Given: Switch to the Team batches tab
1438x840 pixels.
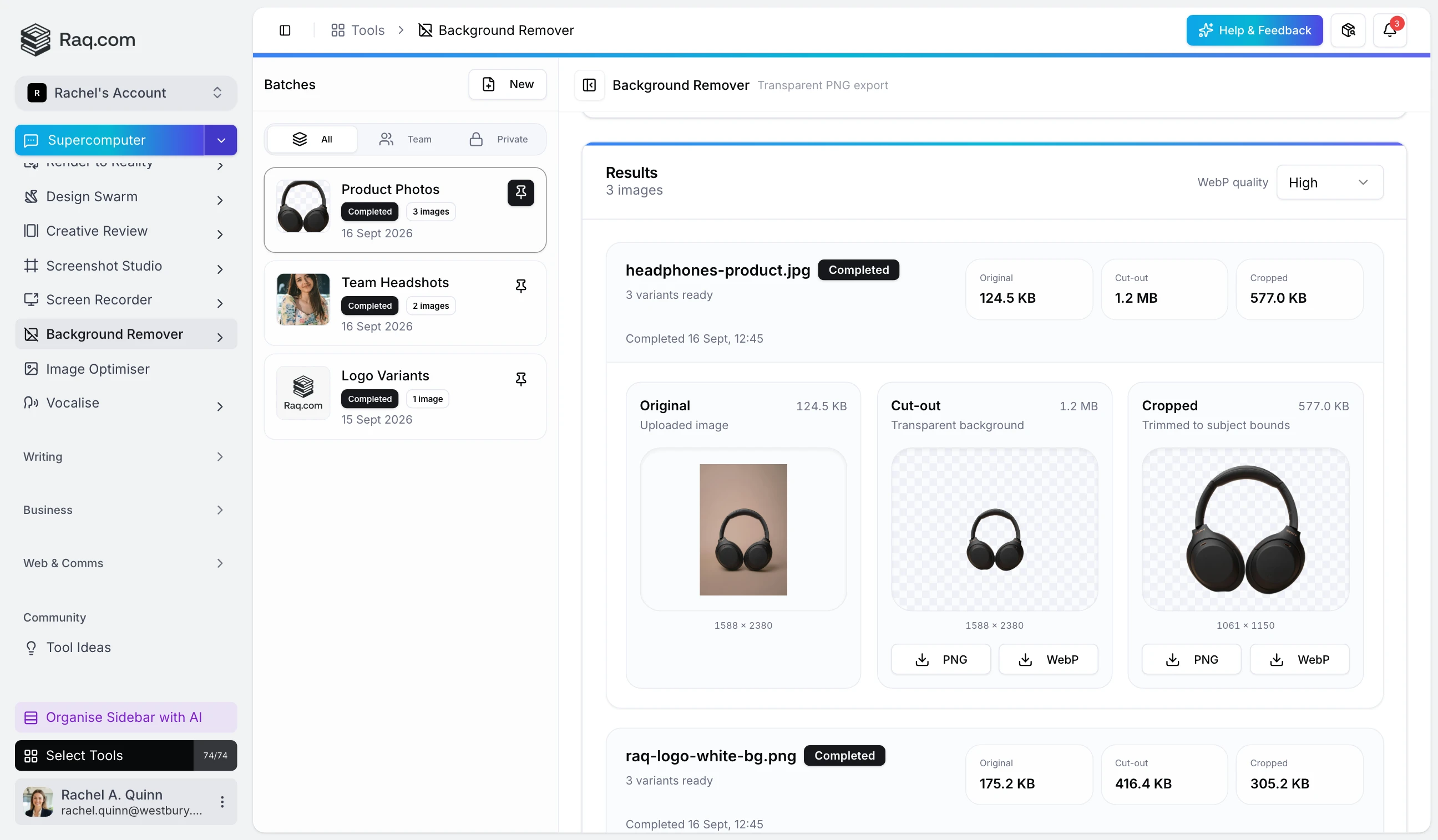Looking at the screenshot, I should (x=405, y=139).
